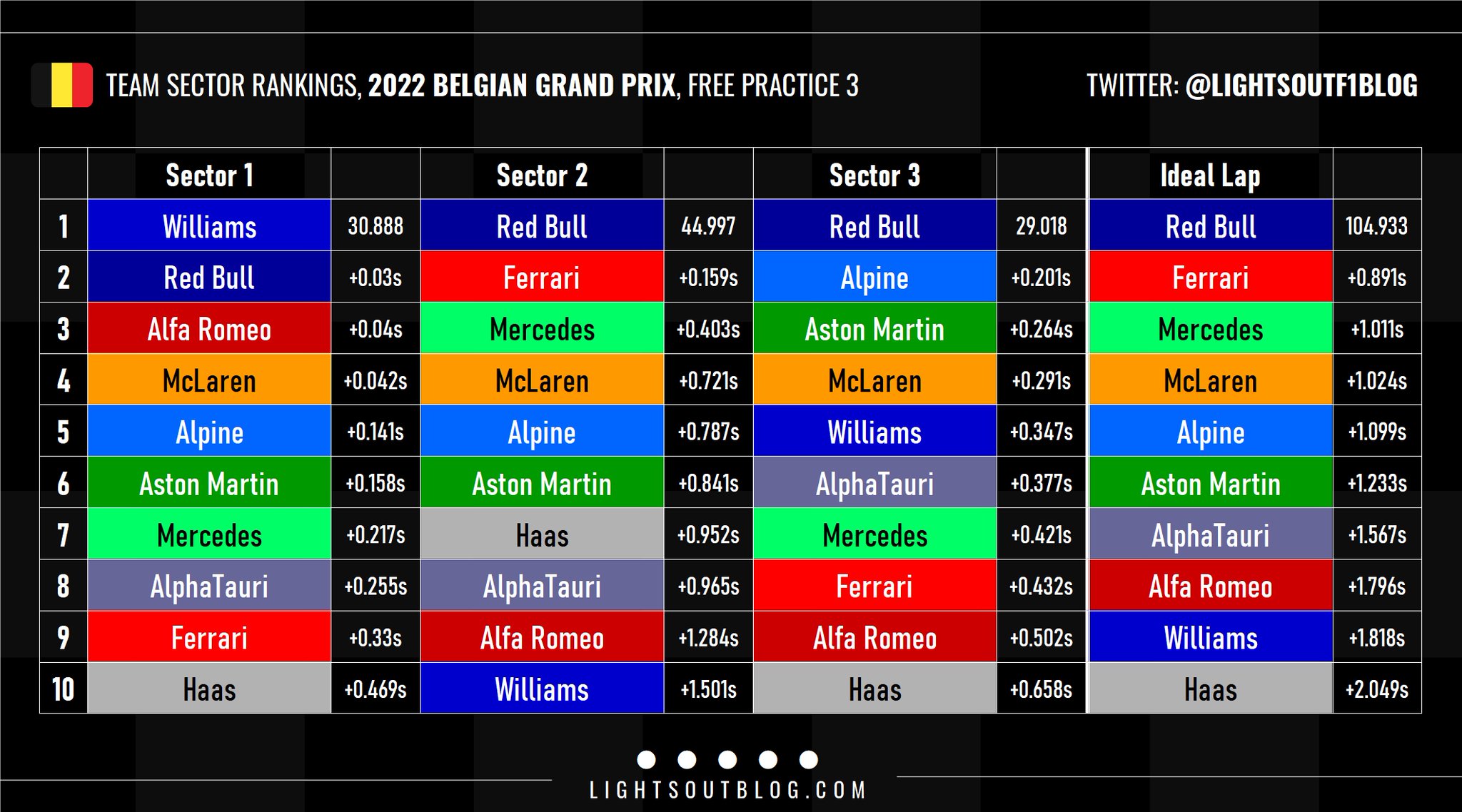
Task: Click the 104.933 ideal lap time
Action: coord(1376,226)
